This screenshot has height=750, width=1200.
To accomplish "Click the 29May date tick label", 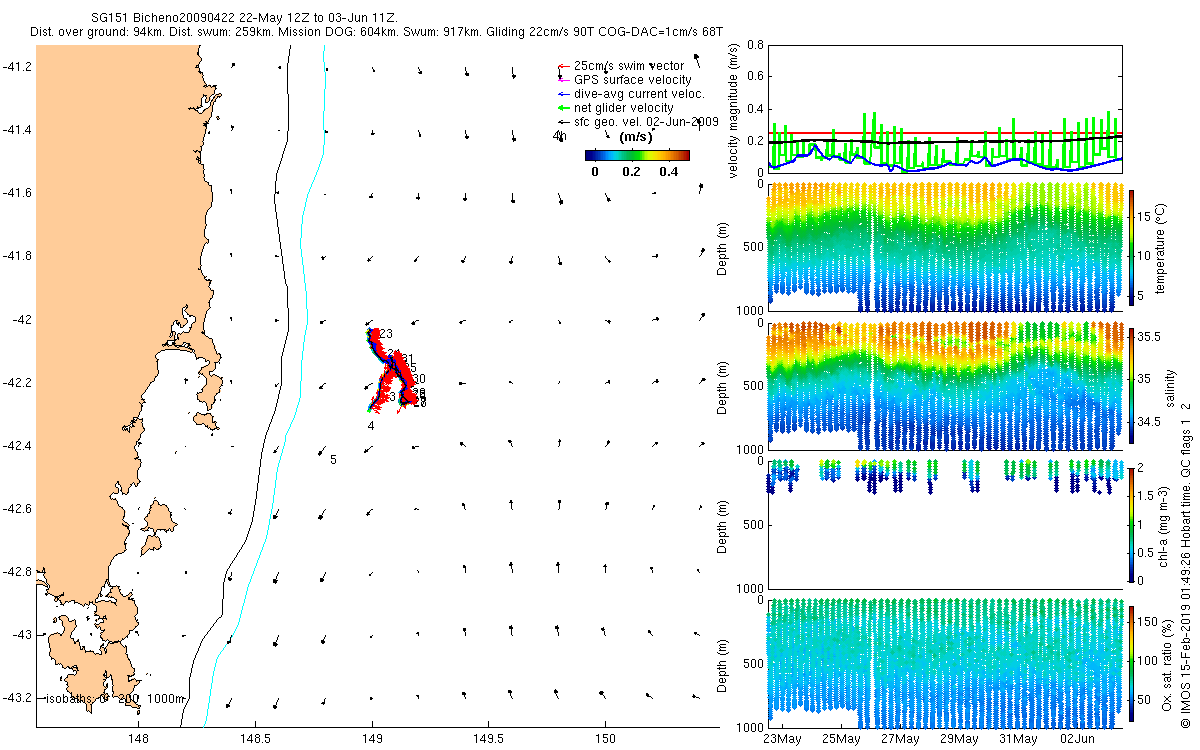I will coord(959,739).
